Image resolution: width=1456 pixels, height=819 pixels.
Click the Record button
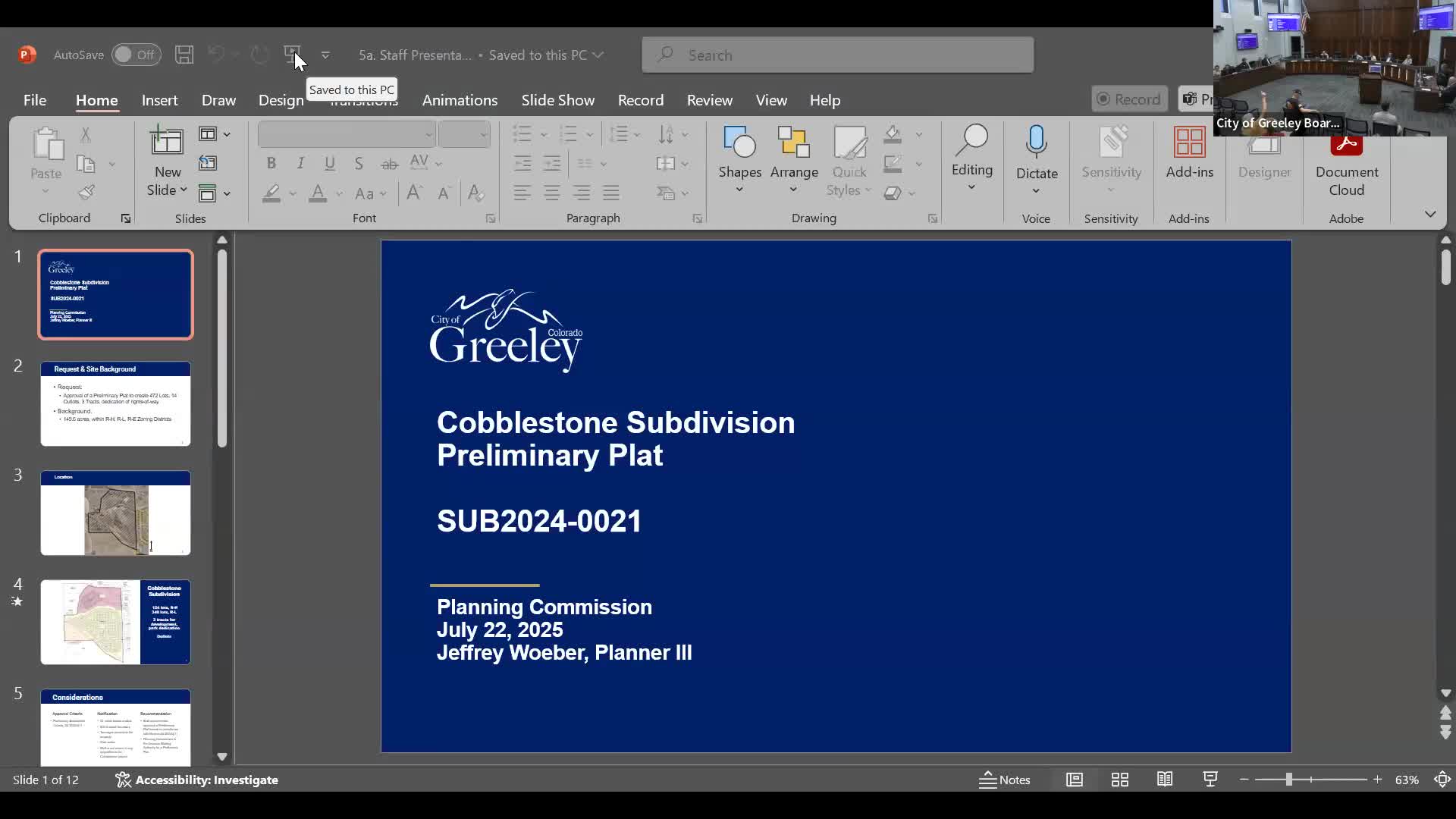pyautogui.click(x=1129, y=99)
